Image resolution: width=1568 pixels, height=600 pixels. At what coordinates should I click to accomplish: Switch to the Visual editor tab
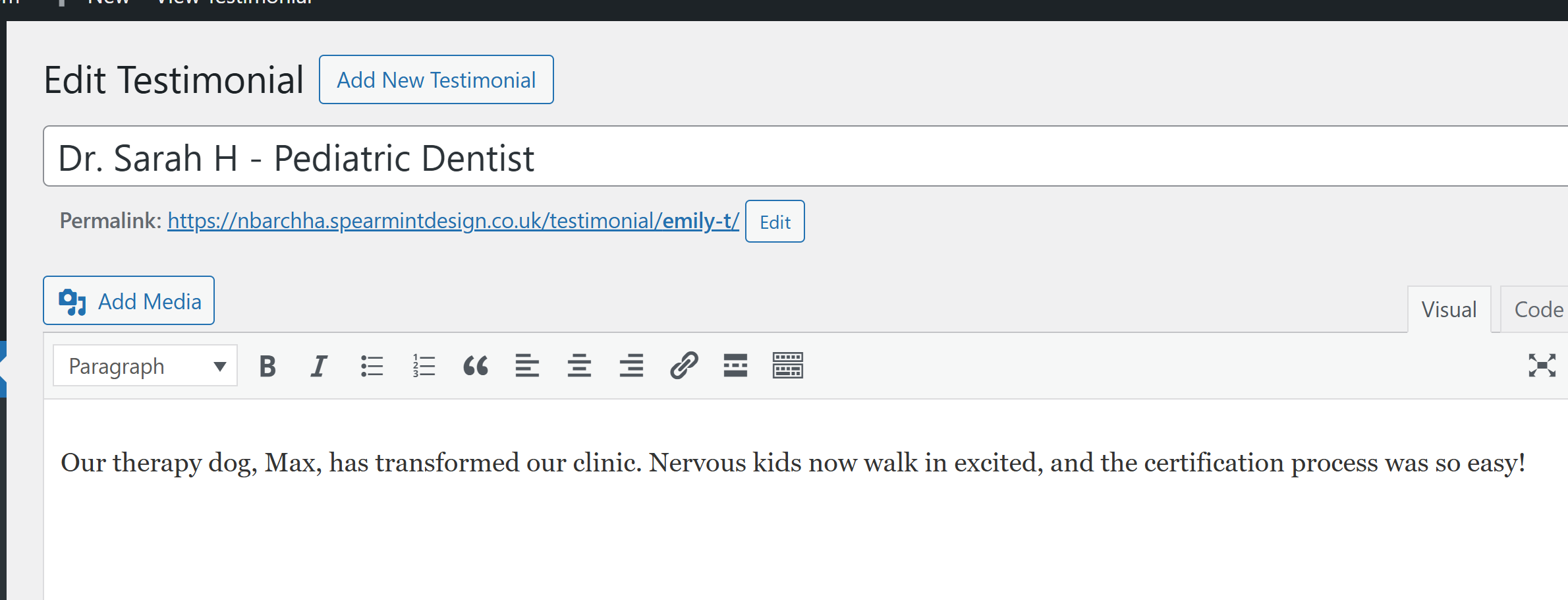[1449, 310]
